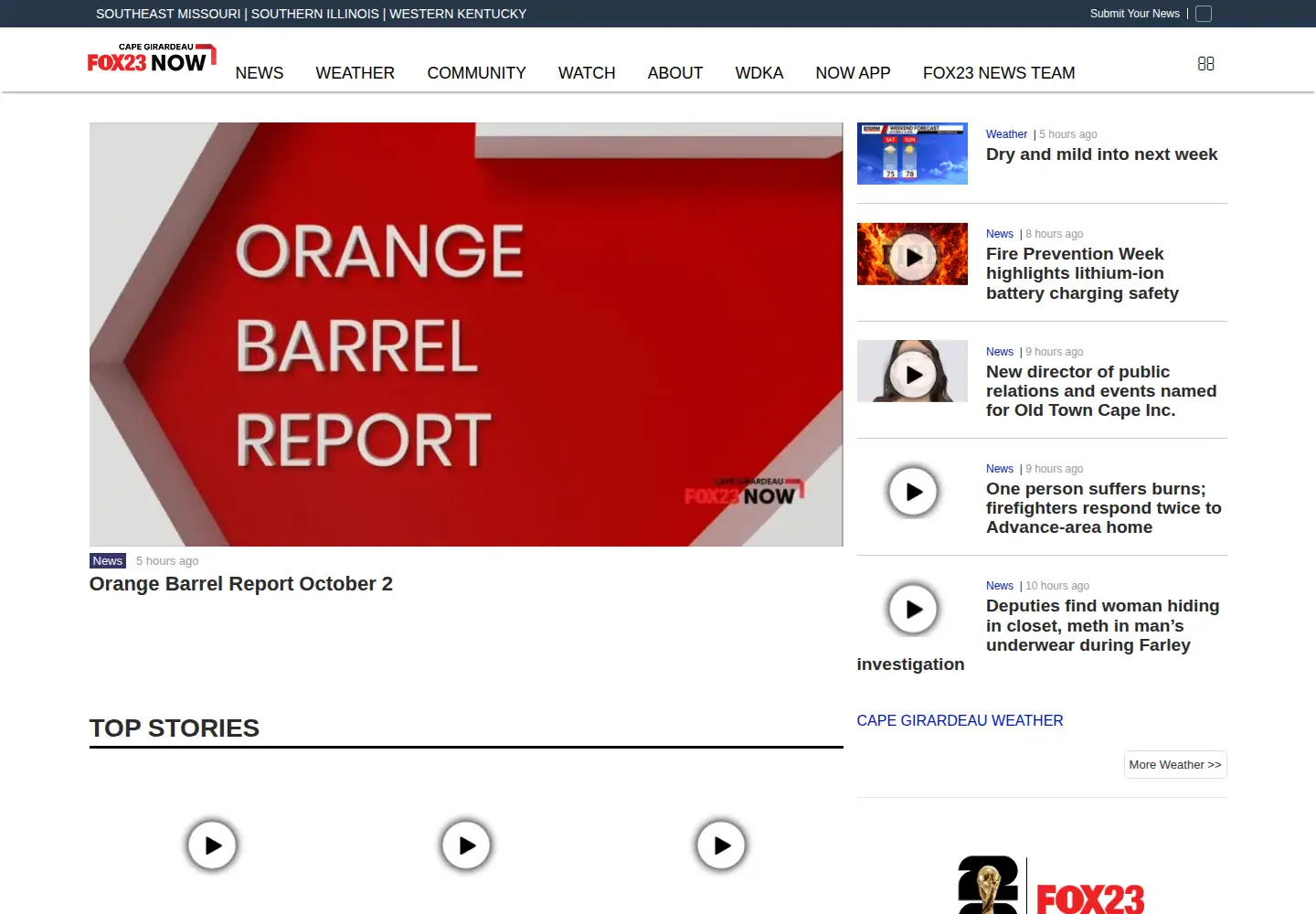Play the second Top Stories video
Viewport: 1316px width, 914px height.
point(466,845)
